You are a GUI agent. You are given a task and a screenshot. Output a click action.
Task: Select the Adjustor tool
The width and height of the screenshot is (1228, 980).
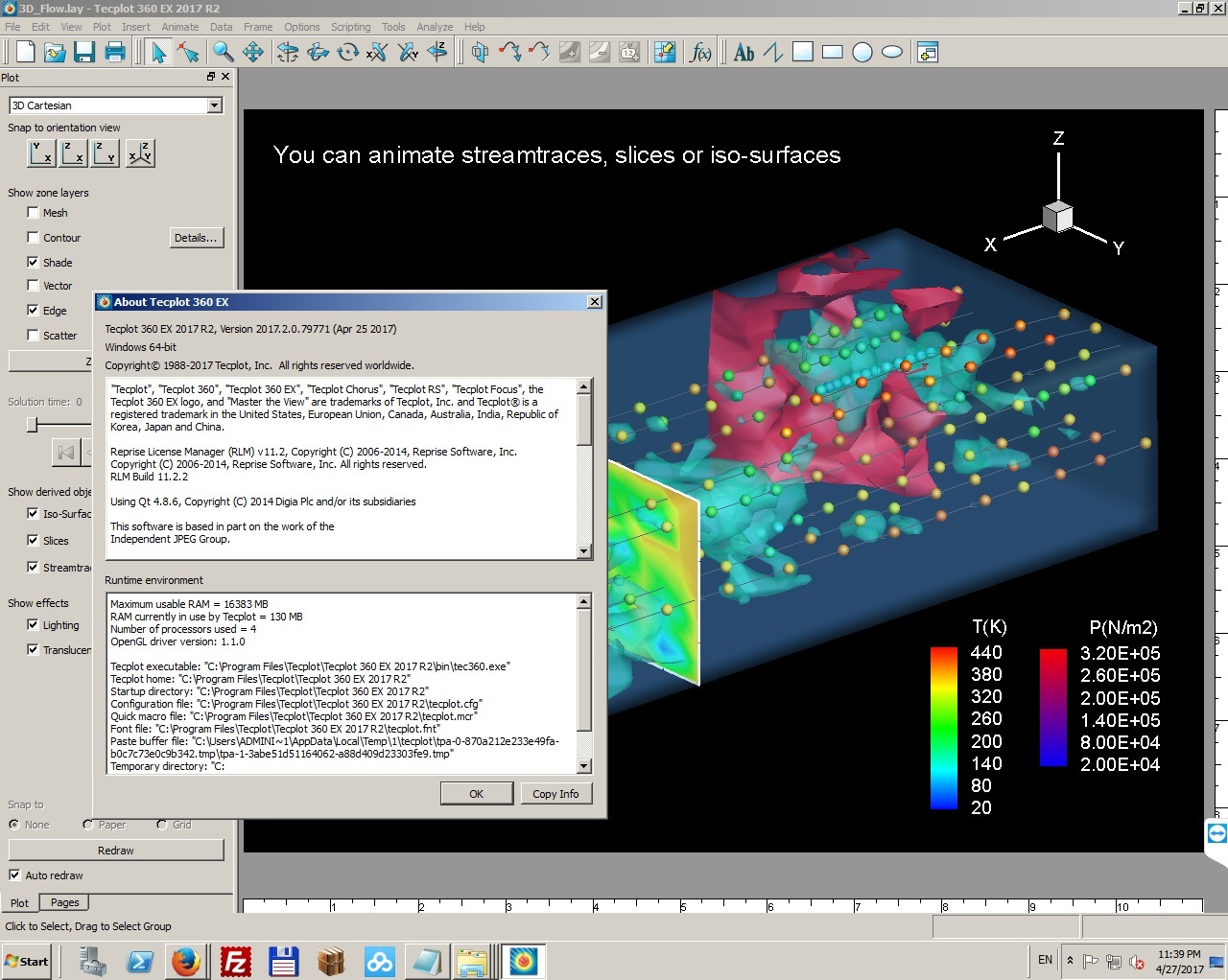pyautogui.click(x=188, y=53)
